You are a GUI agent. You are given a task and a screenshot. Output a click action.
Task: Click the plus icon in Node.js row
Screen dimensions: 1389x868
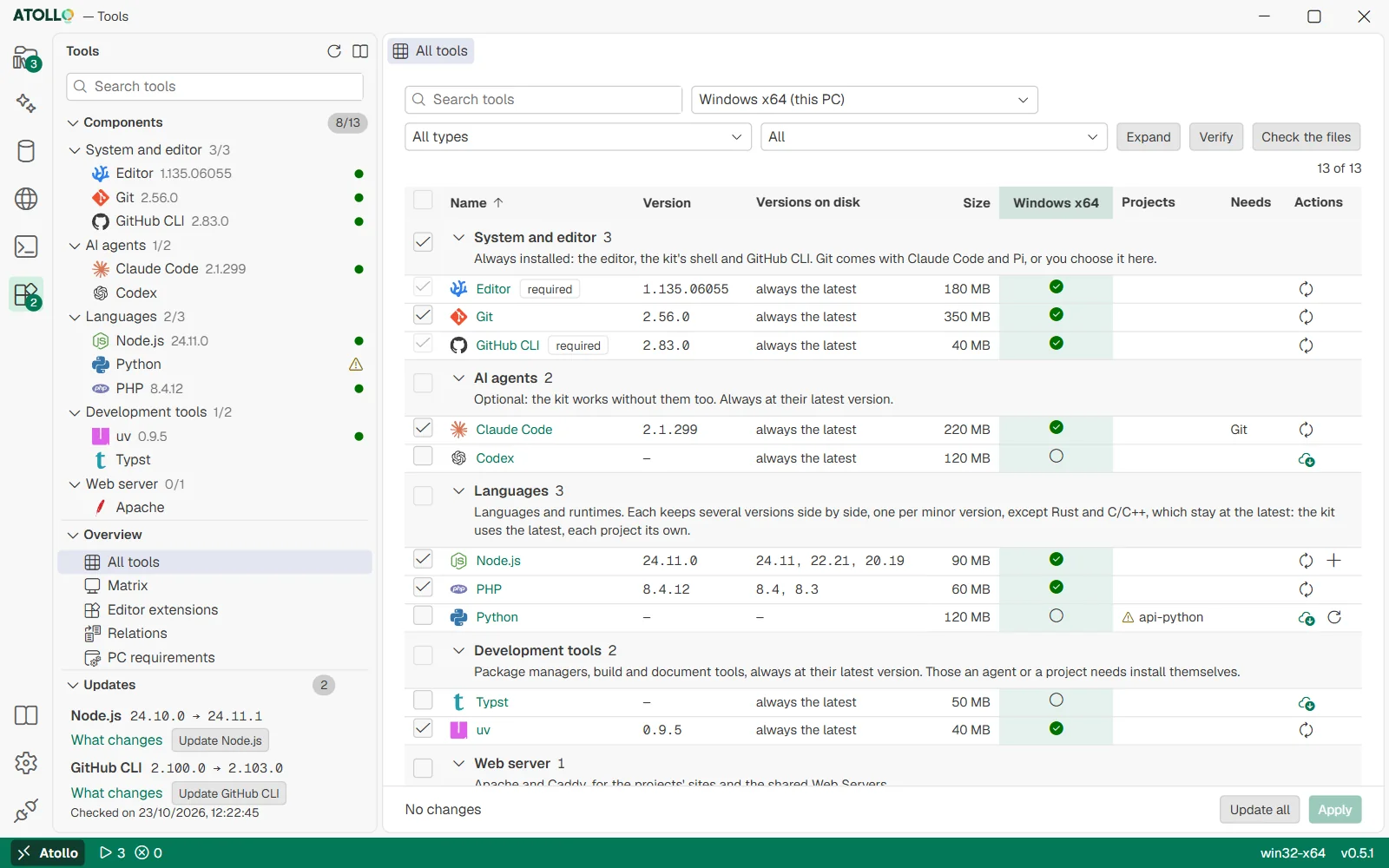click(1334, 561)
